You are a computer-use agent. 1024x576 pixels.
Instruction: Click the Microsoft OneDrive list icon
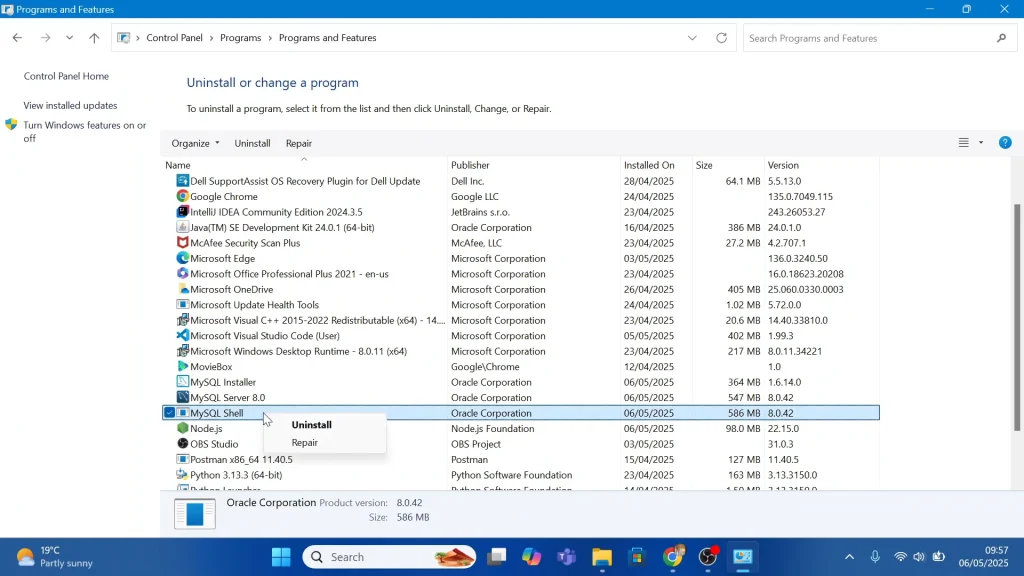[182, 289]
